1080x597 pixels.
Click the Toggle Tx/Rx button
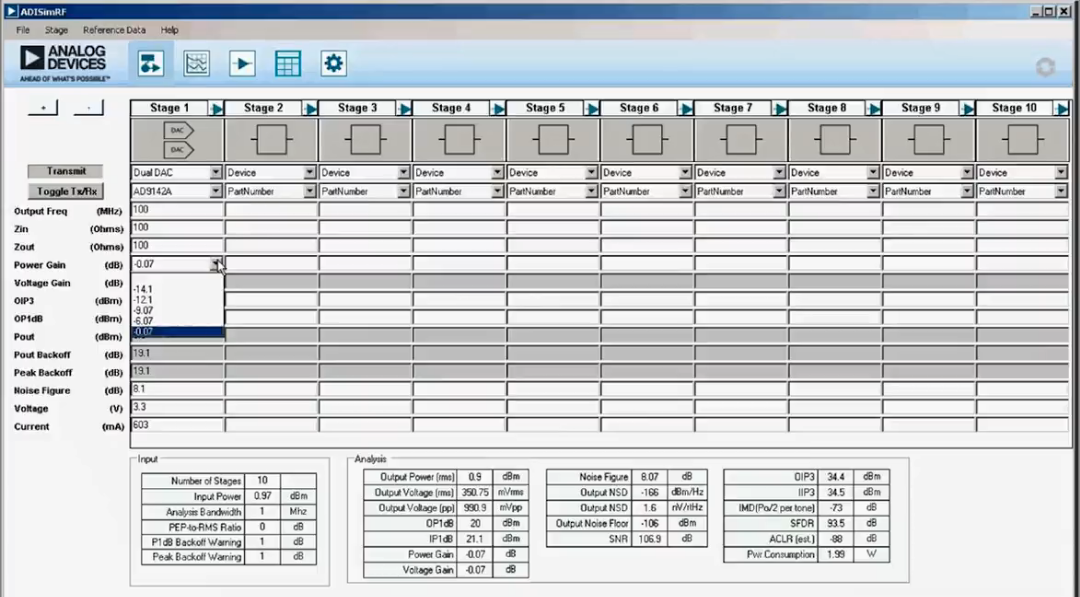pyautogui.click(x=66, y=191)
